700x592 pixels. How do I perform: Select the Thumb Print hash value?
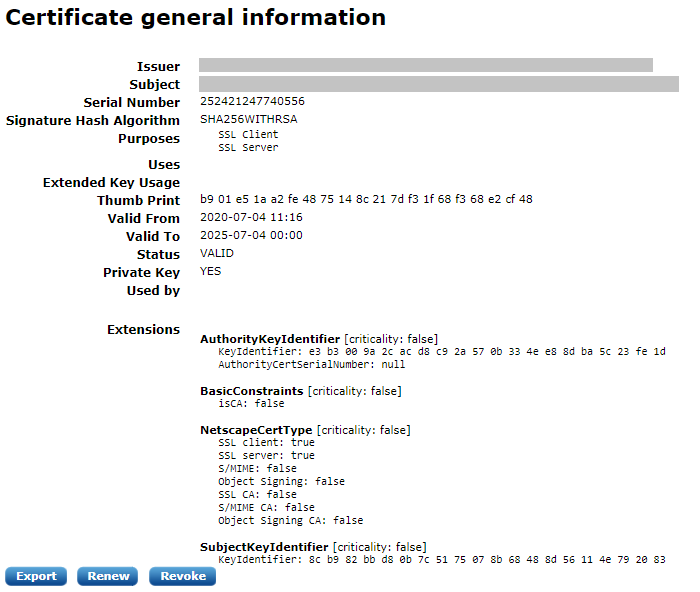point(366,200)
